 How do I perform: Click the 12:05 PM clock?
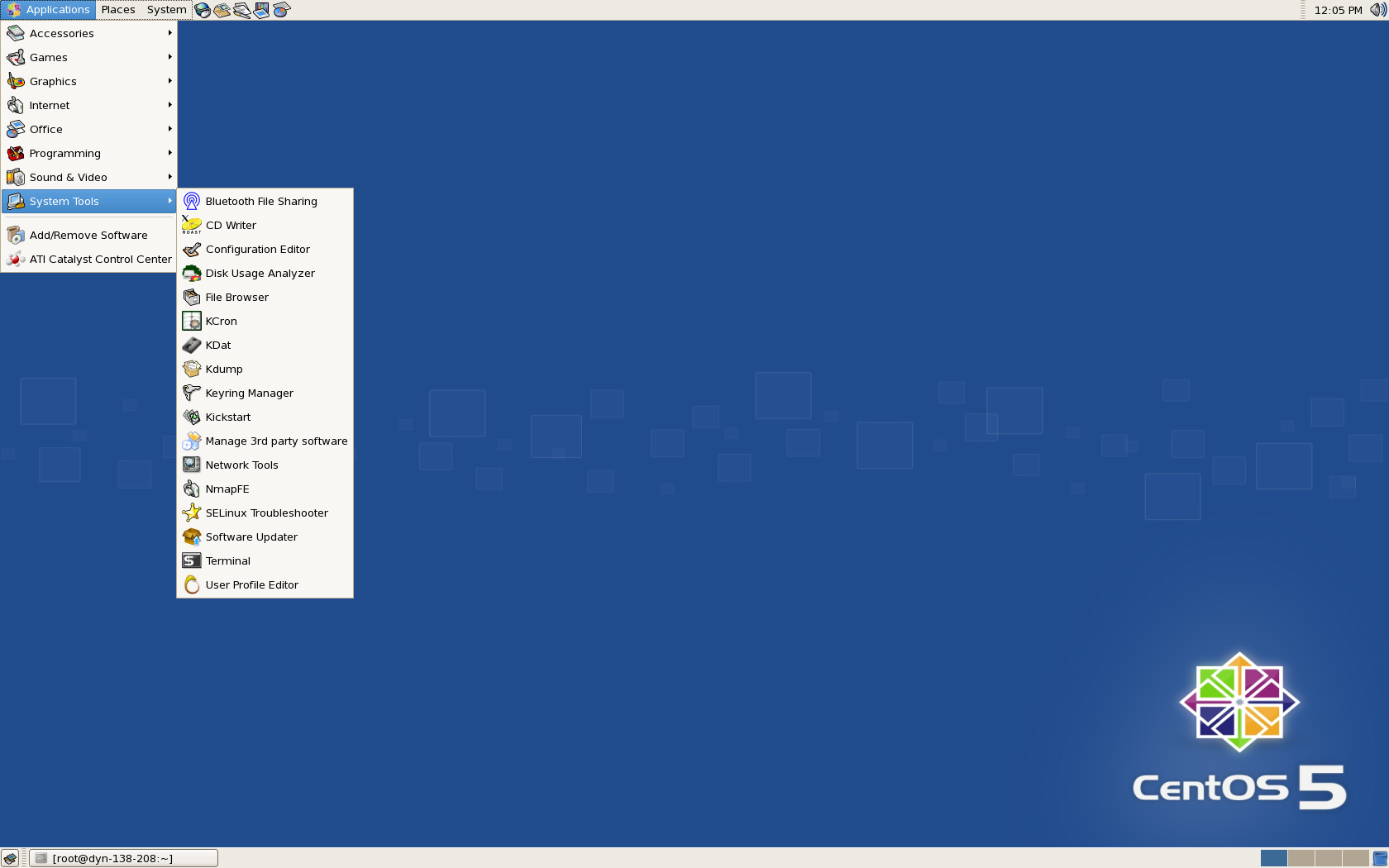tap(1338, 11)
